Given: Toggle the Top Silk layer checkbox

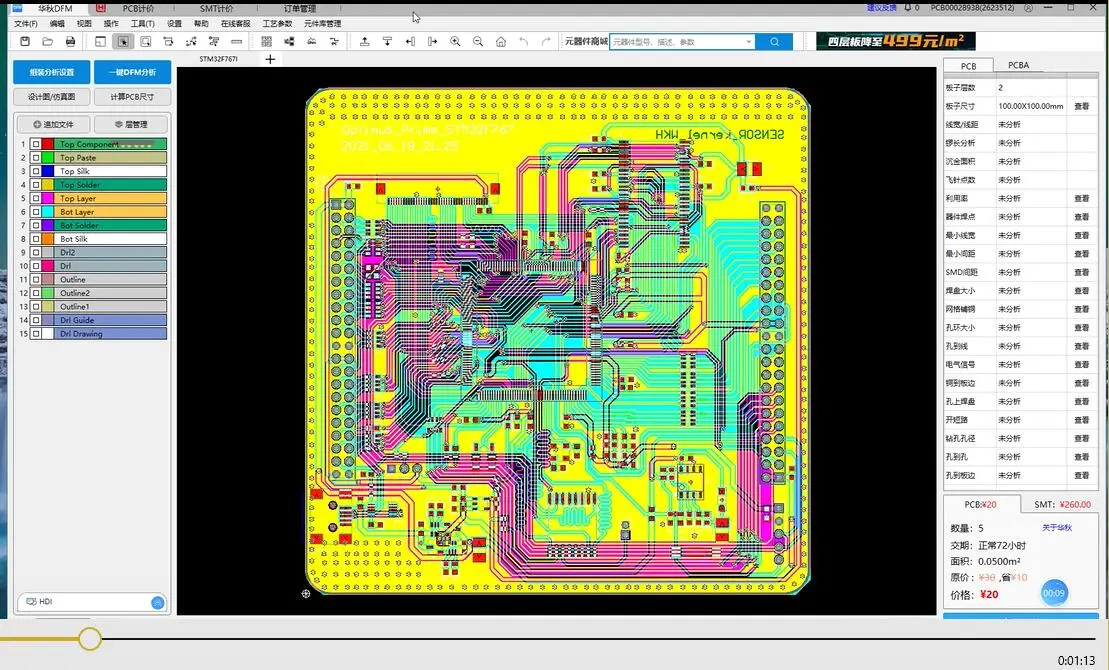Looking at the screenshot, I should click(35, 171).
